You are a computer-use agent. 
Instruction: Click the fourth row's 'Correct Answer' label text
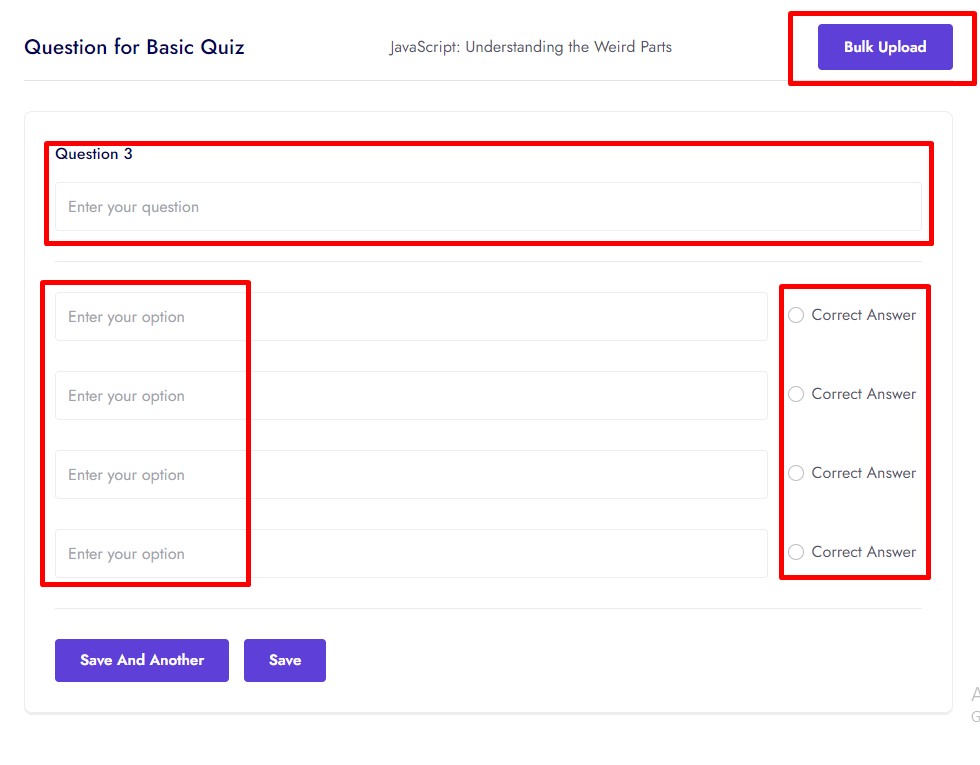coord(863,552)
